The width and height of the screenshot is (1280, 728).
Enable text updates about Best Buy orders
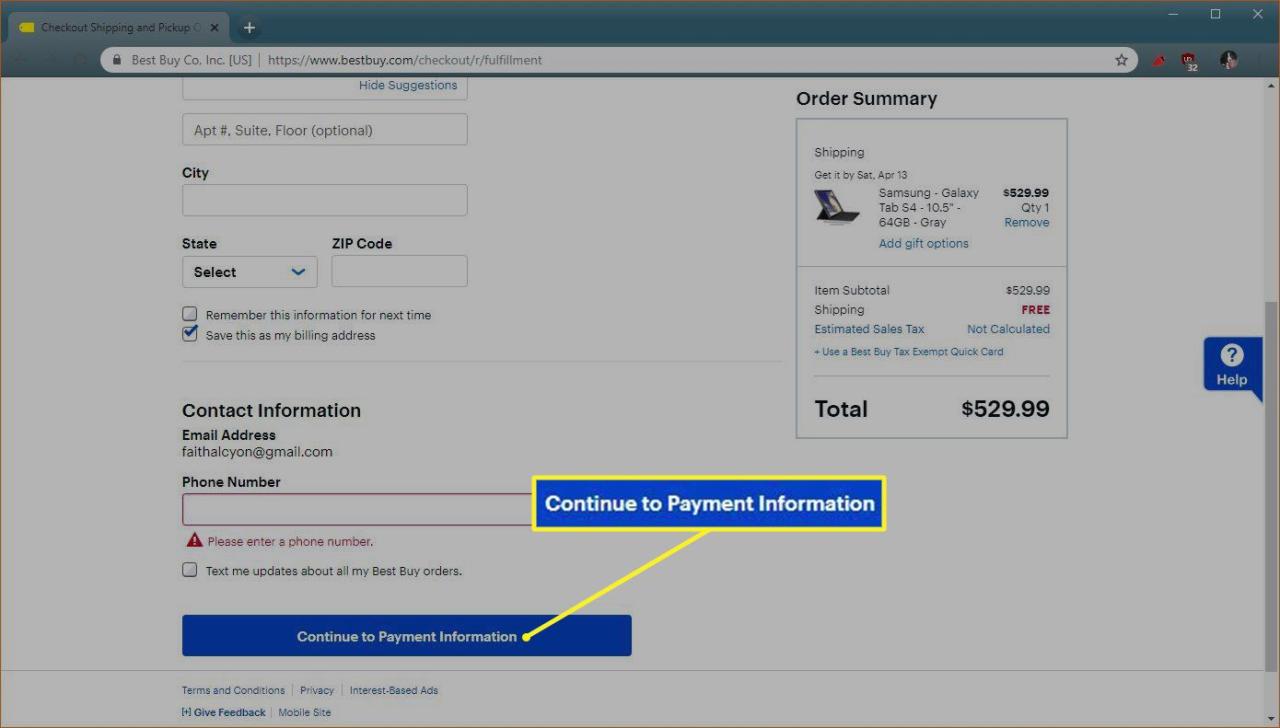189,569
